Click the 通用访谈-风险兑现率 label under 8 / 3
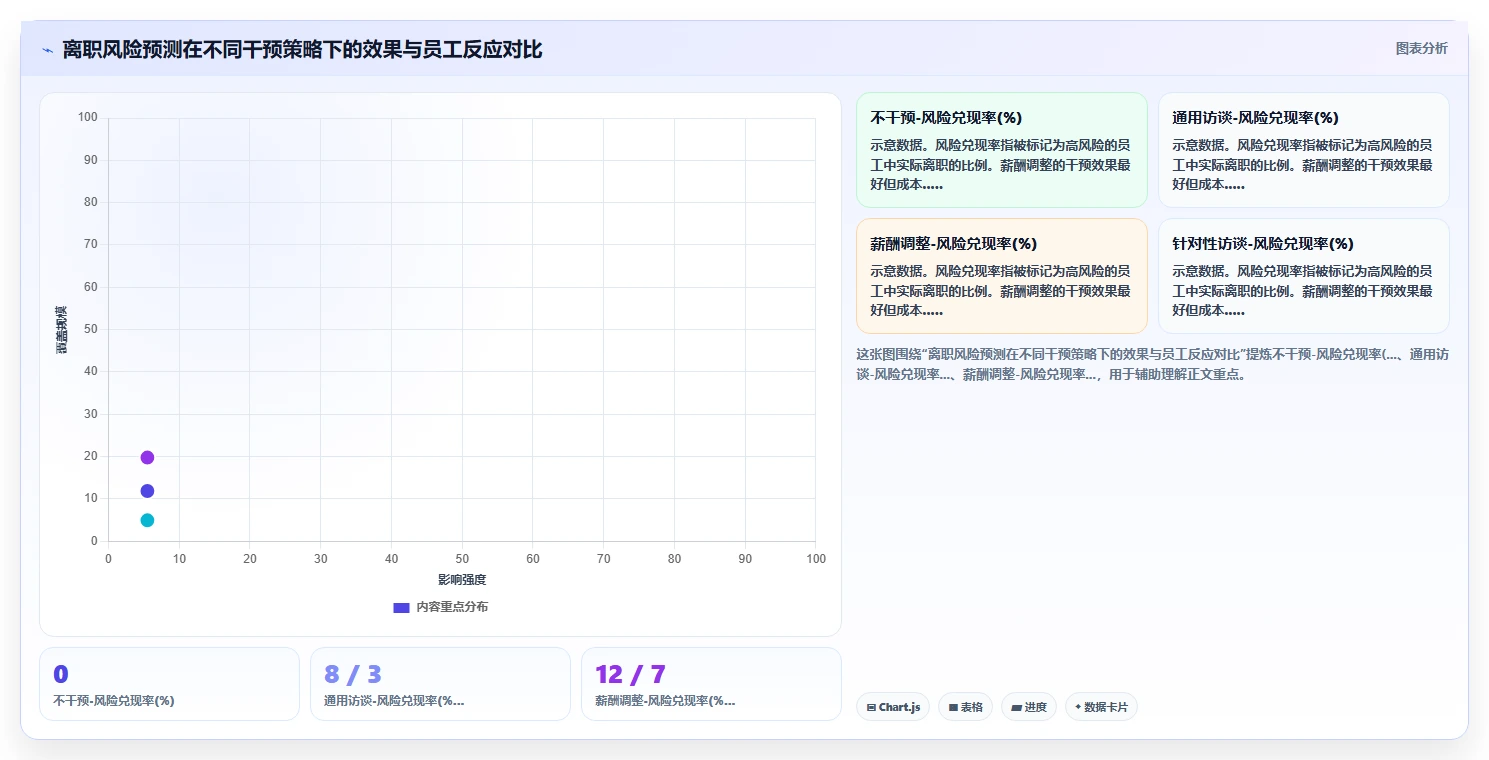Image resolution: width=1489 pixels, height=760 pixels. (394, 701)
